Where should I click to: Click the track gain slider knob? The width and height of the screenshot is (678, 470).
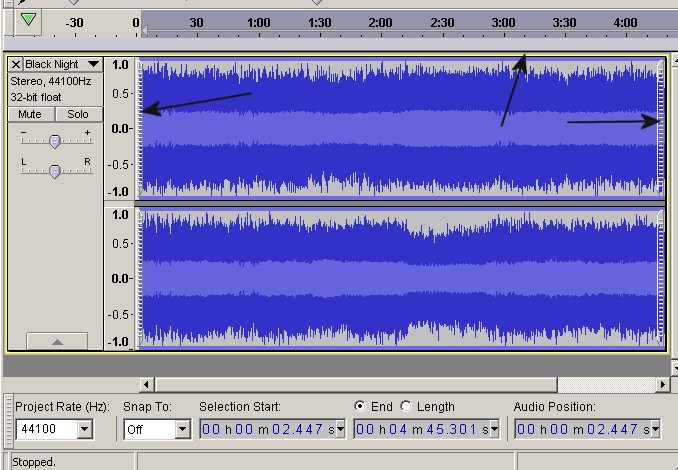(55, 141)
